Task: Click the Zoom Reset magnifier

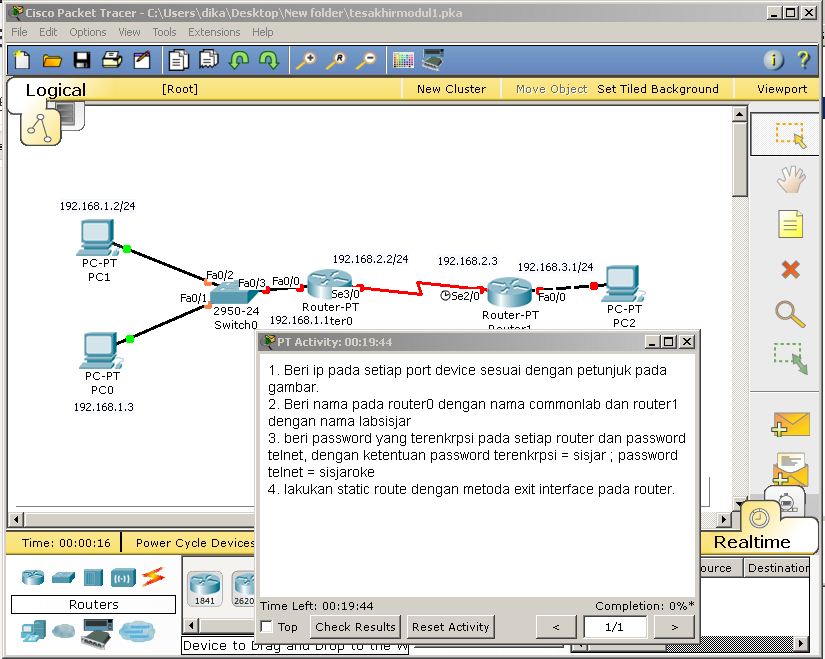Action: tap(336, 60)
